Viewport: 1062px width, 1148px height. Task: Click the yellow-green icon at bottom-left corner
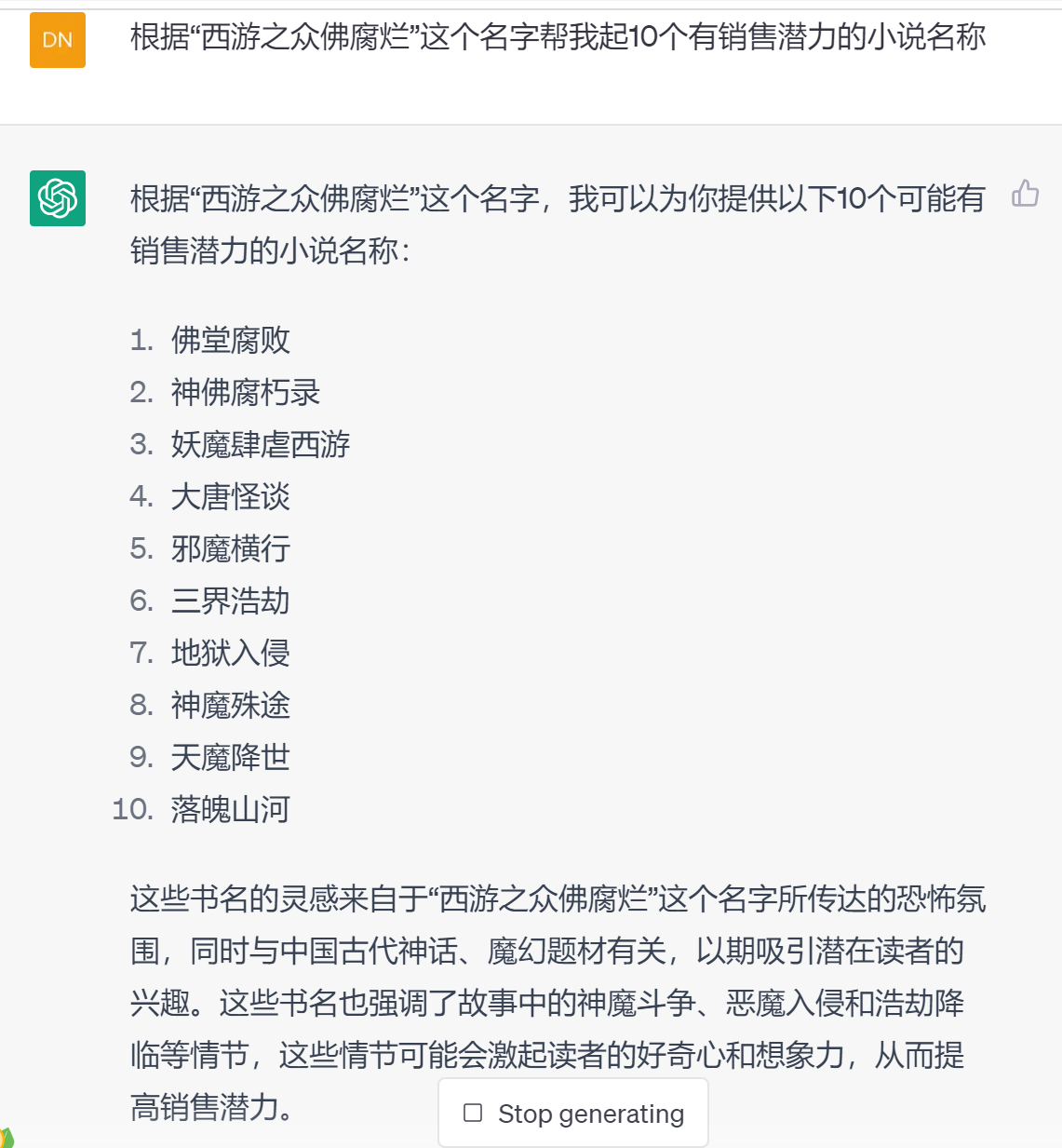point(6,1139)
